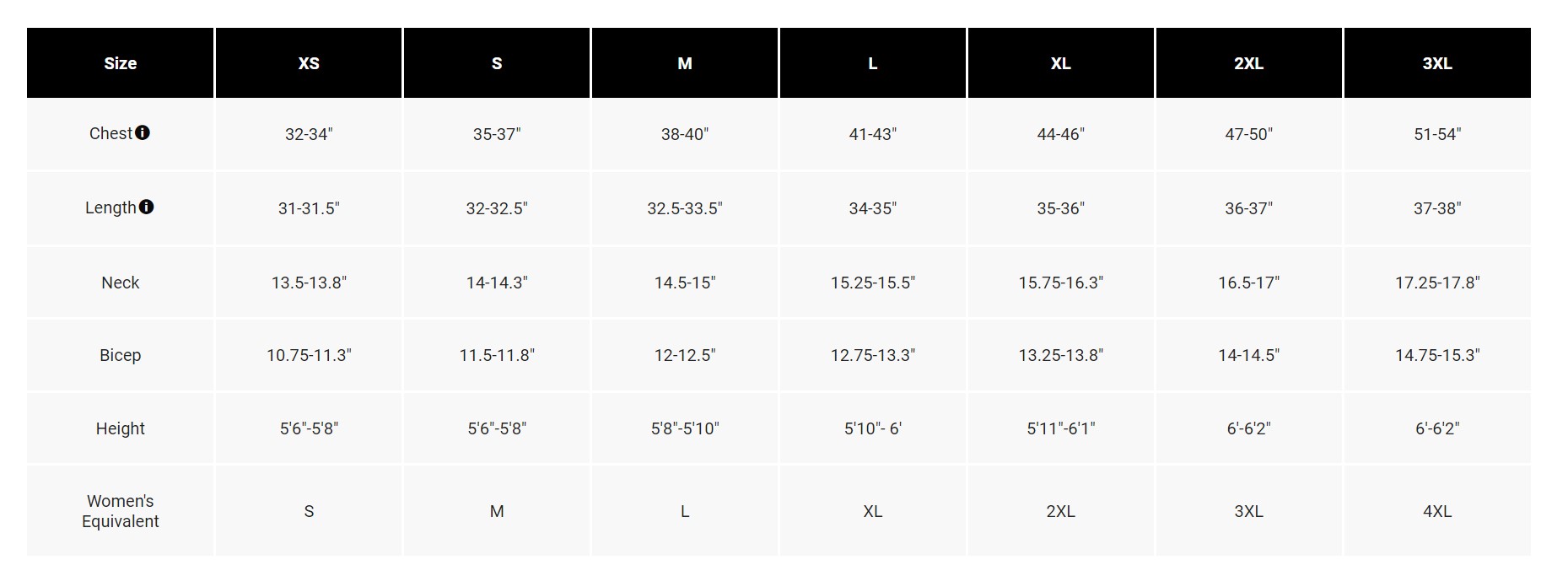Select the 14-14.3" neck measurement
The height and width of the screenshot is (587, 1568).
click(x=497, y=283)
